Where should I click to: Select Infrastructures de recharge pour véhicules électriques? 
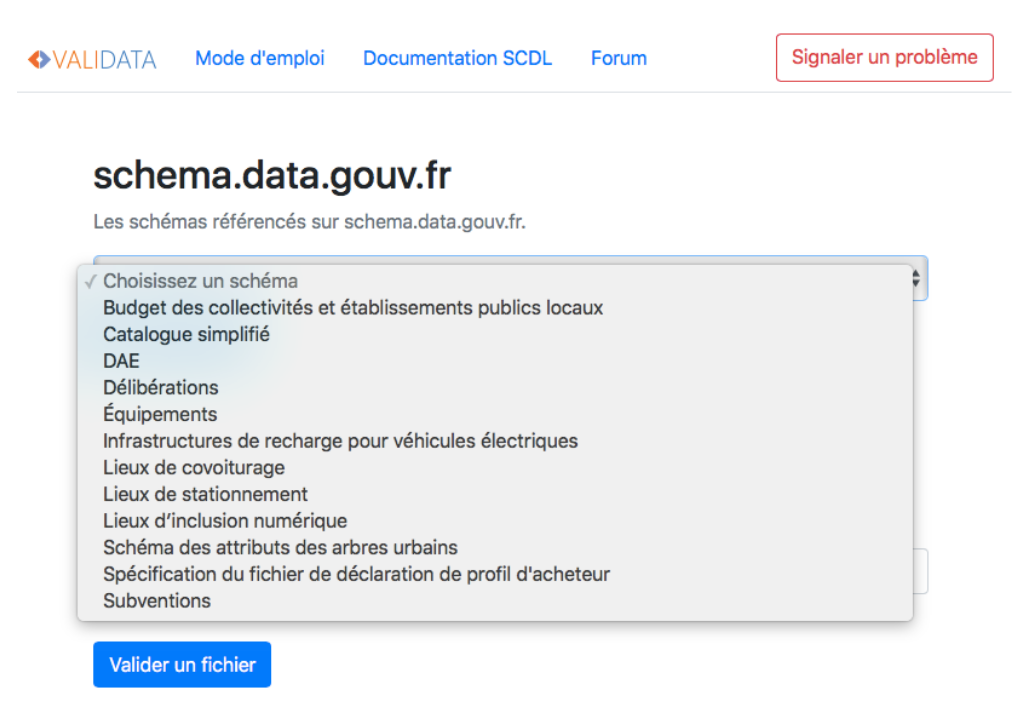[x=495, y=441]
